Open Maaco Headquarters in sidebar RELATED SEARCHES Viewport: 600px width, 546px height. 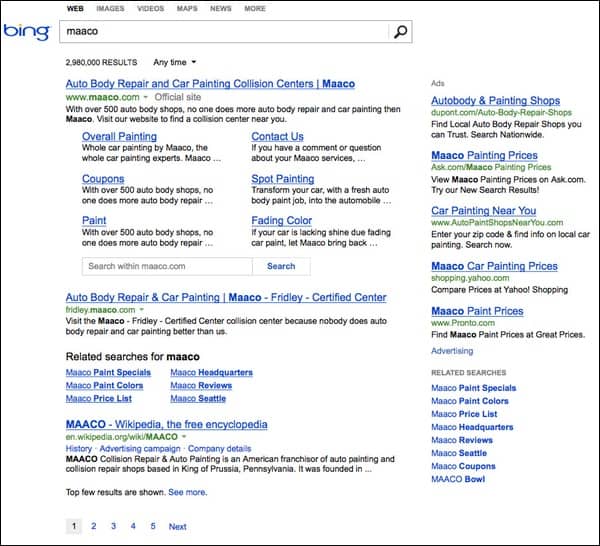[x=472, y=427]
